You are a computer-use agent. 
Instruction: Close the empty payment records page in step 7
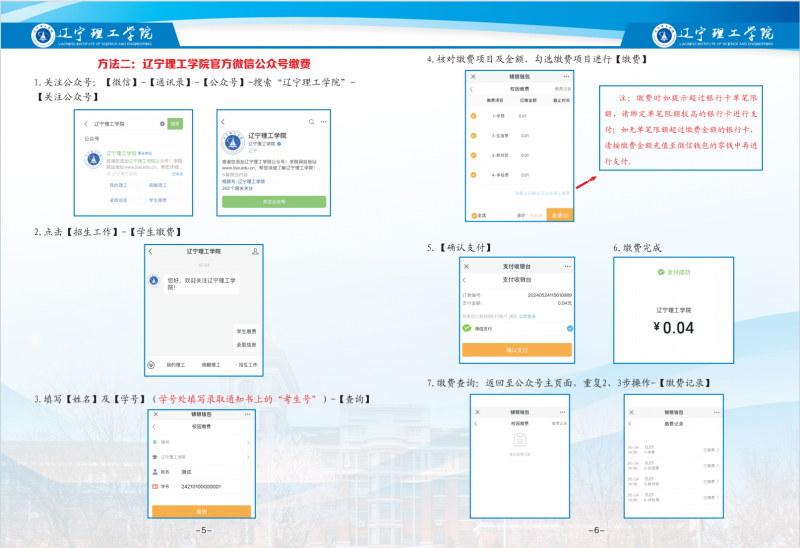click(x=478, y=412)
